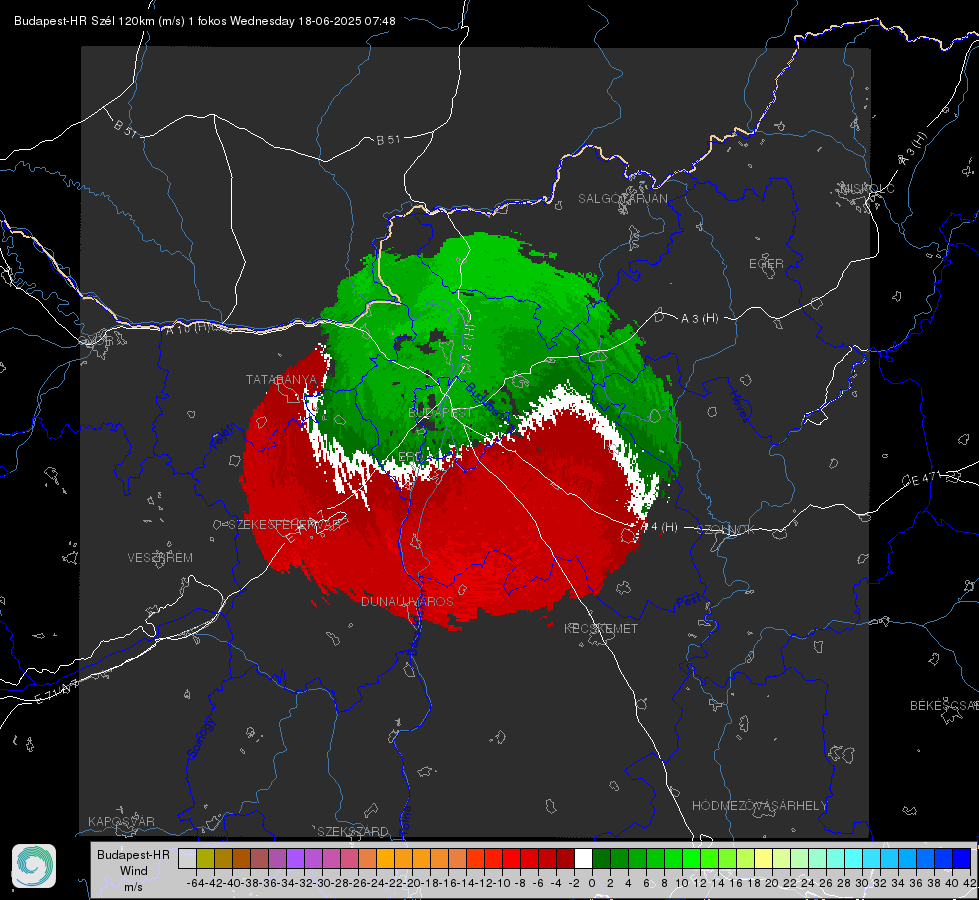
Task: Select the light gray first legend swatch
Action: coord(187,858)
